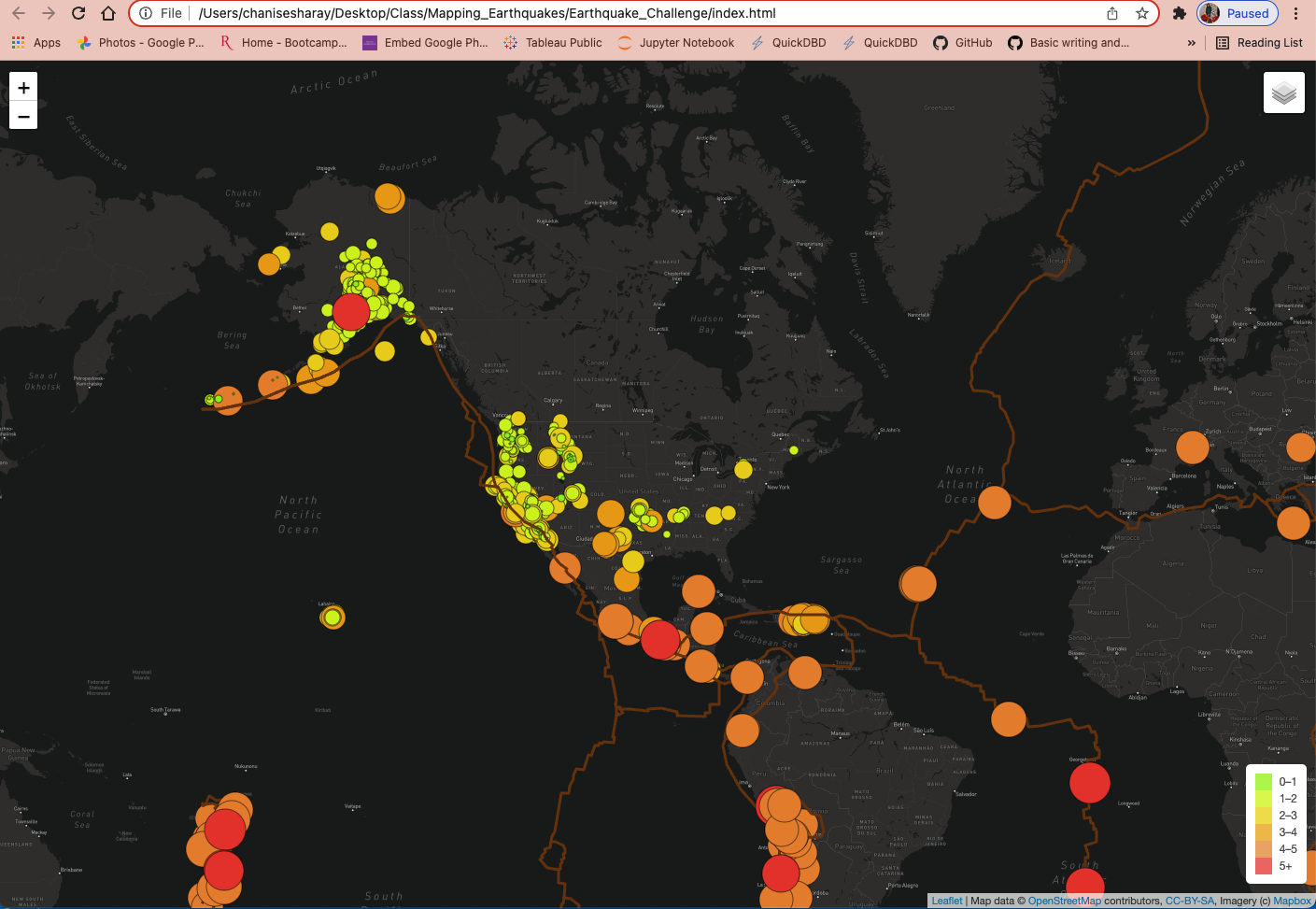Viewport: 1316px width, 909px height.
Task: Go back to the previous page
Action: point(19,13)
